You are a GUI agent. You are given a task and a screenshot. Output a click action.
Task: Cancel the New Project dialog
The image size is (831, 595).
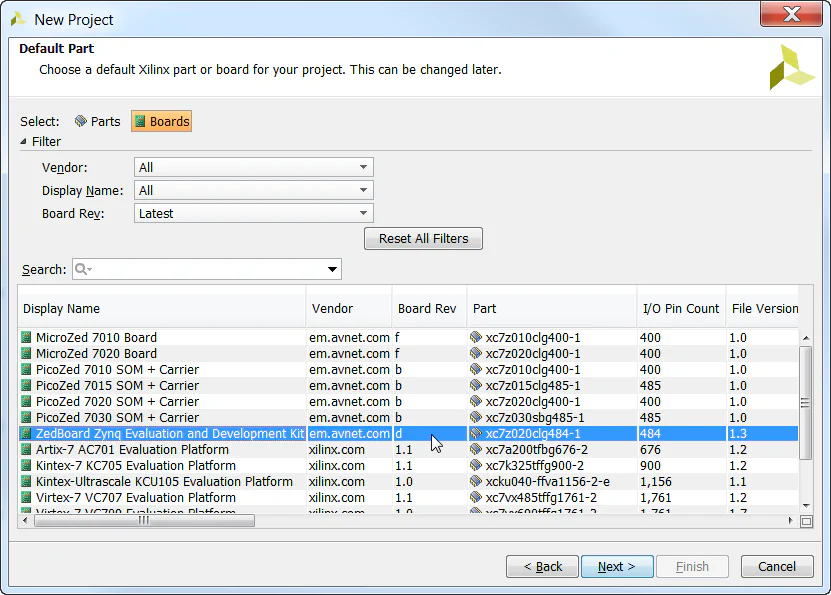[777, 566]
